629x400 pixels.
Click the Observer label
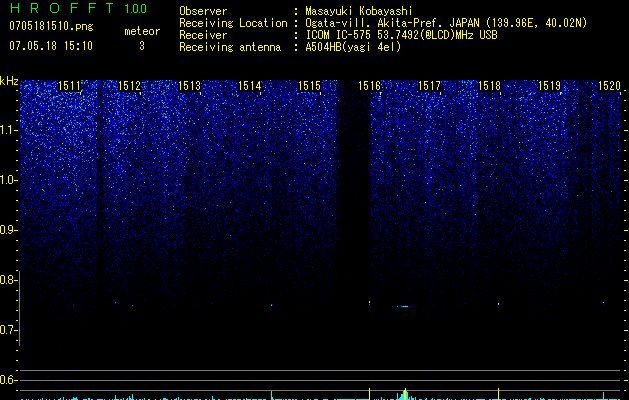203,11
